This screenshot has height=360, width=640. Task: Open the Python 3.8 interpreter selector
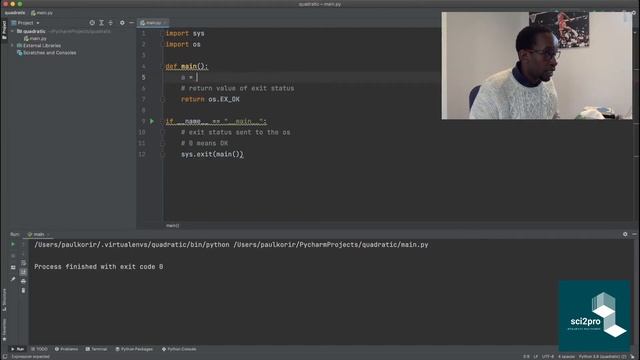click(602, 357)
